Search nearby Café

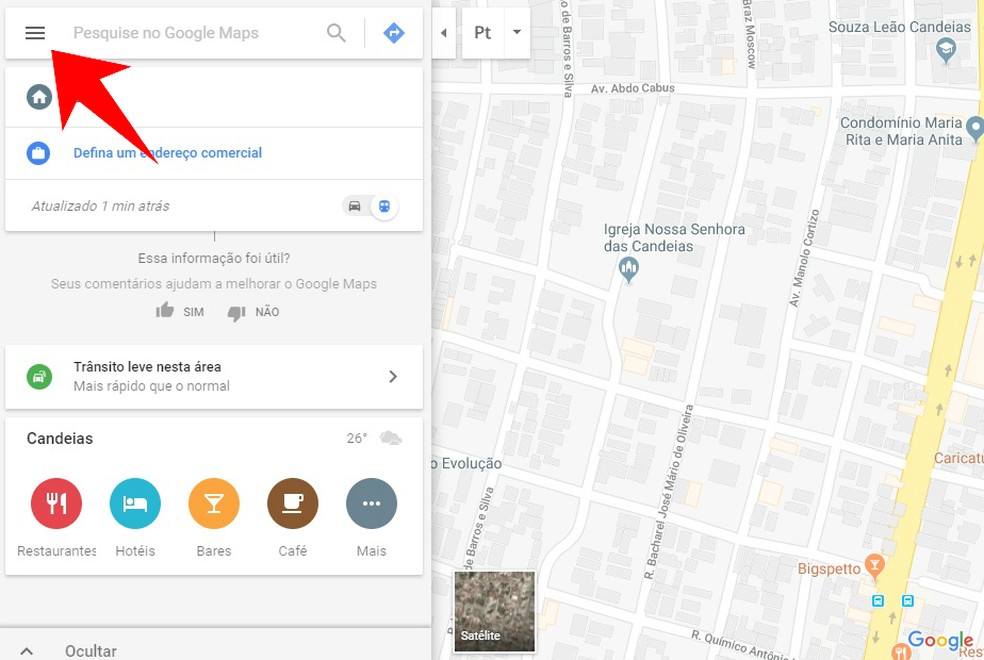click(292, 504)
